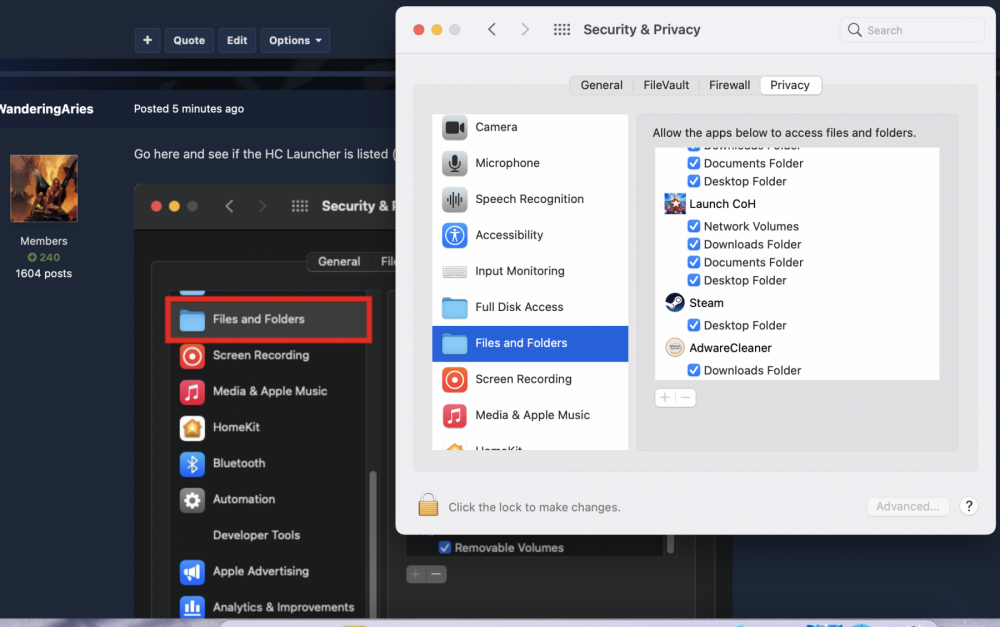The width and height of the screenshot is (1000, 627).
Task: Switch to the FileVault tab
Action: point(666,86)
